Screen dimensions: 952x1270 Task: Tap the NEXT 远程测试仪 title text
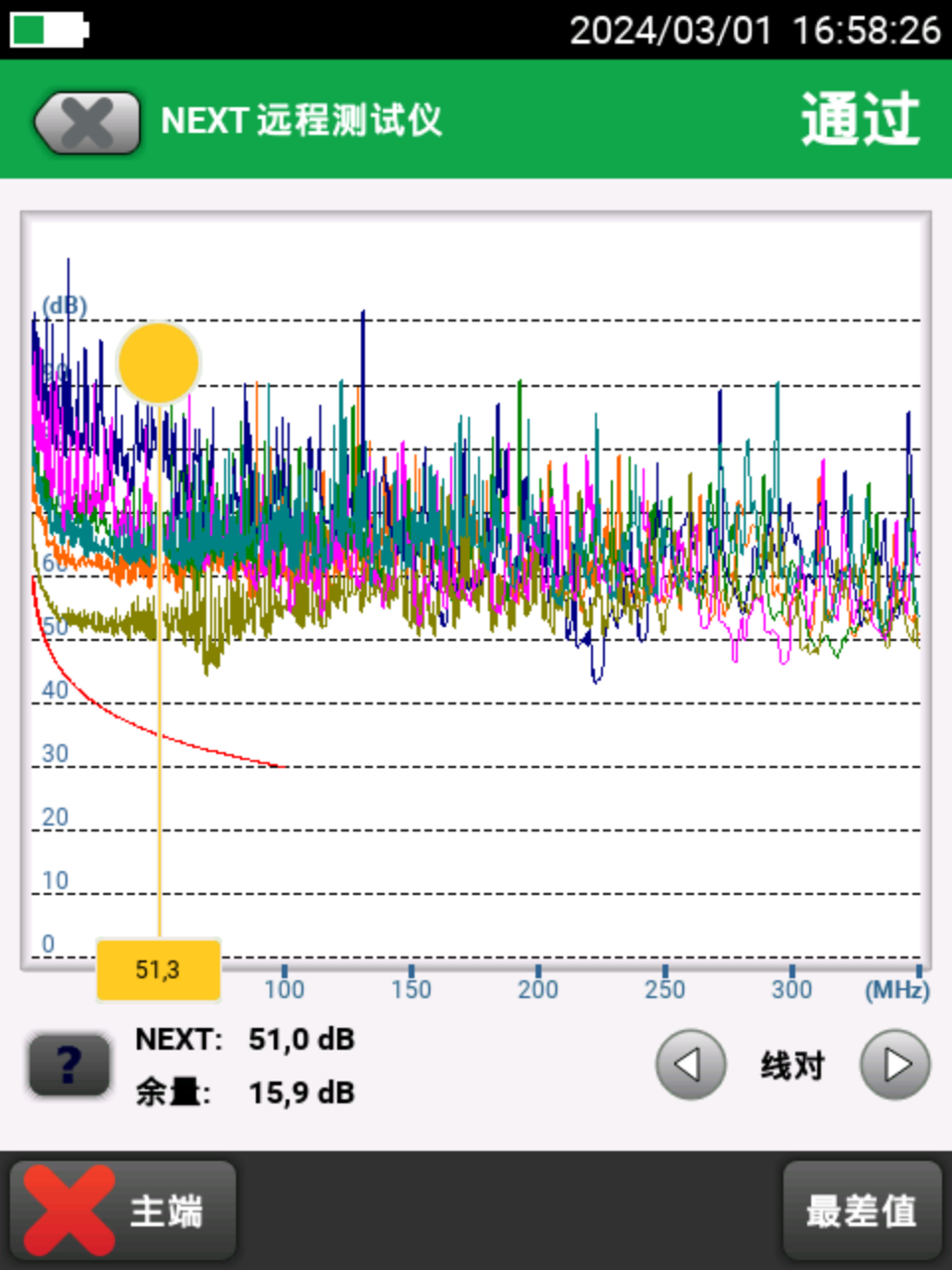[300, 121]
